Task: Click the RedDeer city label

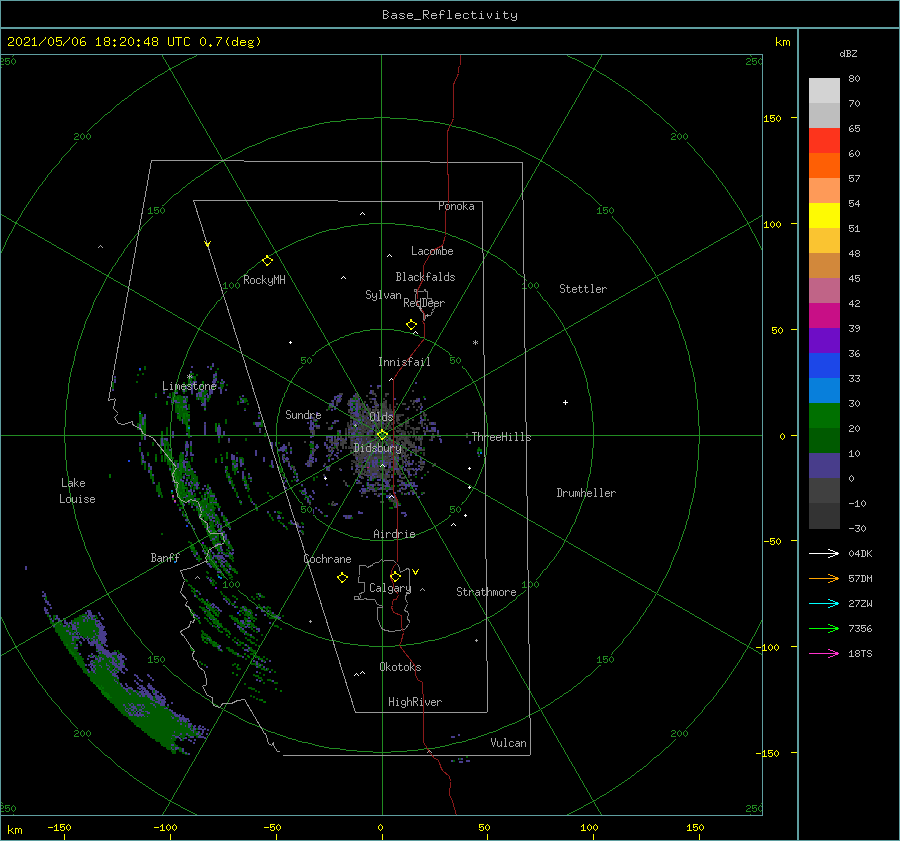Action: point(424,303)
